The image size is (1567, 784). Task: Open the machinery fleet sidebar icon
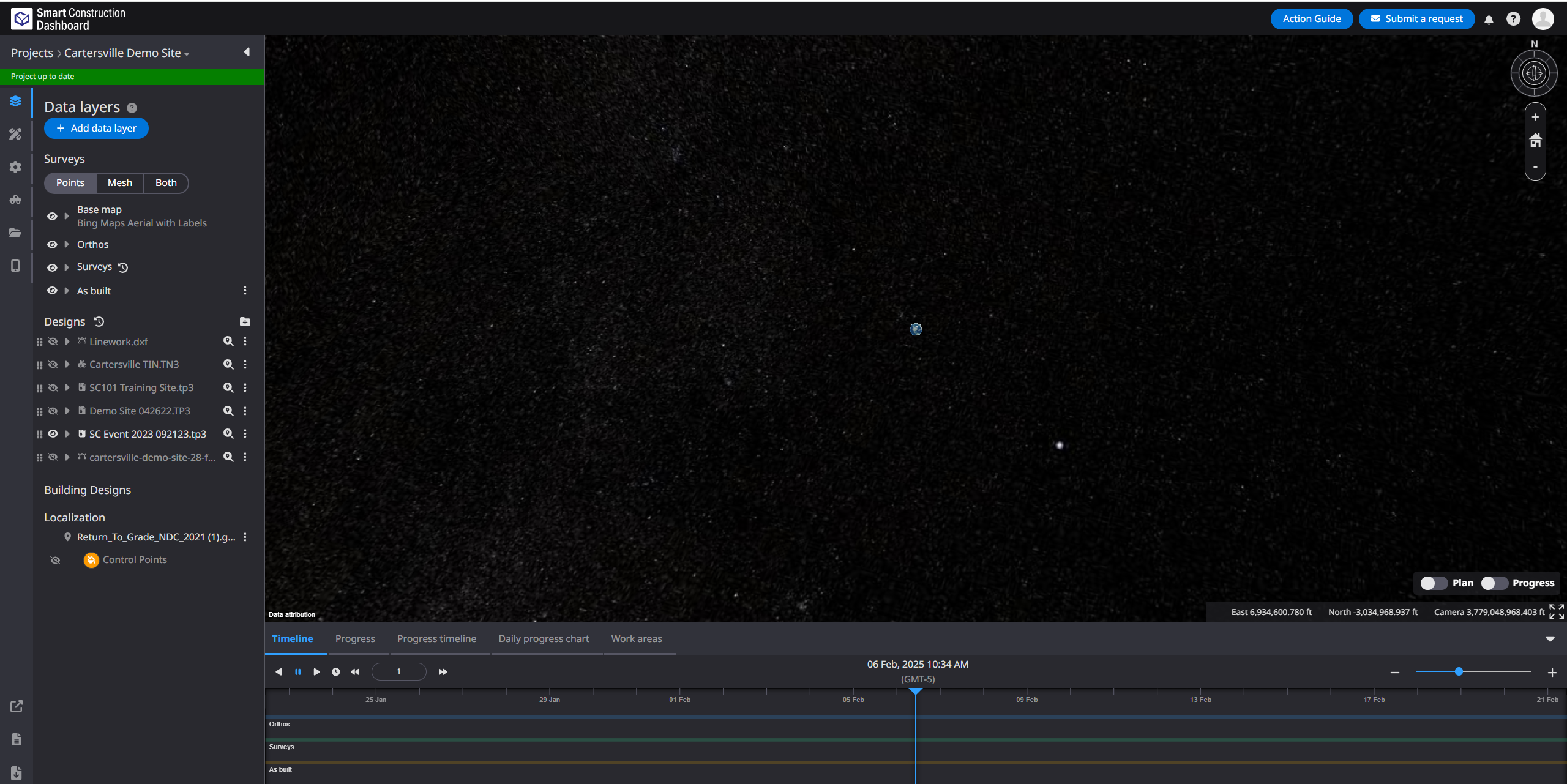(15, 200)
